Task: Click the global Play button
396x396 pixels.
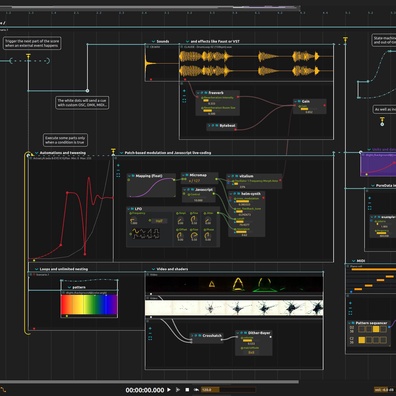Action: (169, 389)
